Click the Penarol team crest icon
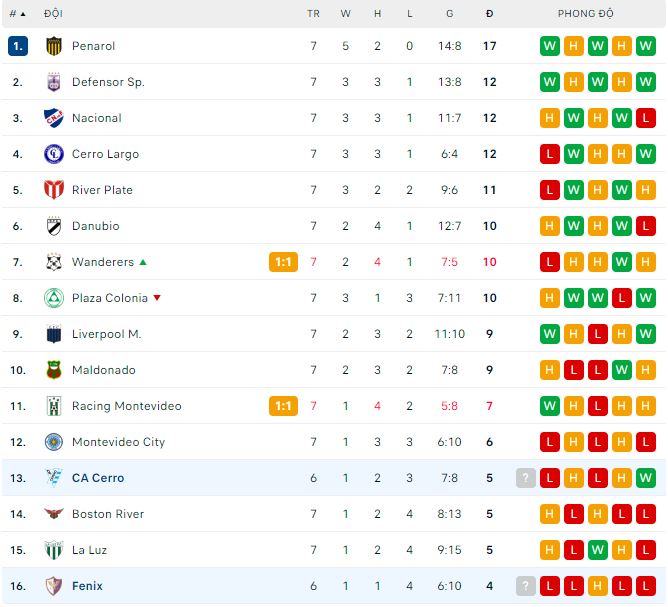The width and height of the screenshot is (668, 607). [x=54, y=46]
